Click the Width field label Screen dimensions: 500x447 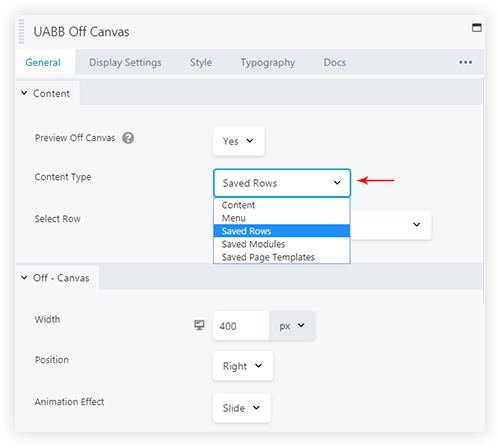(47, 319)
